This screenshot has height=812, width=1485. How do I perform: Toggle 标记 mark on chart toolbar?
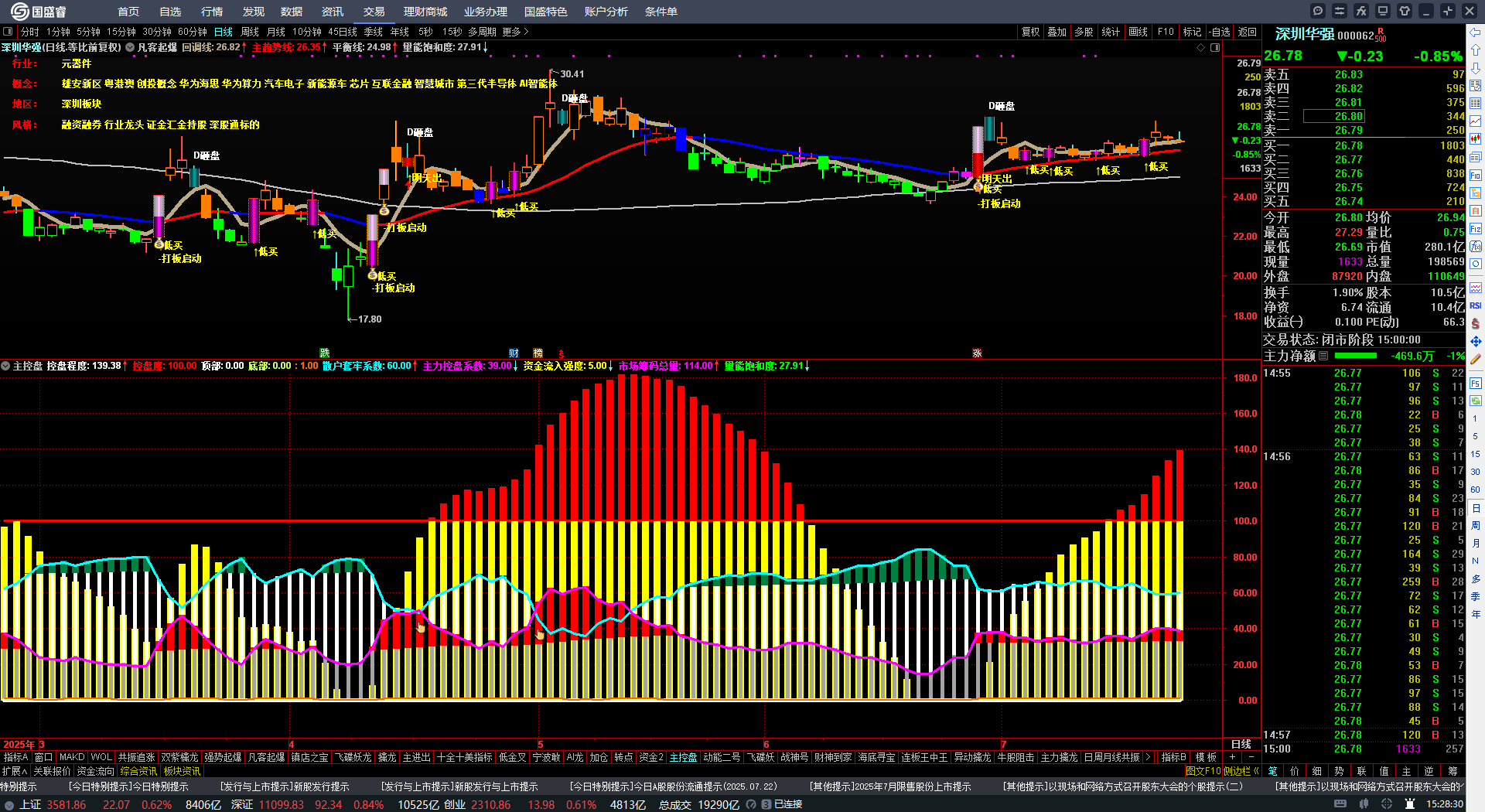pos(1192,32)
